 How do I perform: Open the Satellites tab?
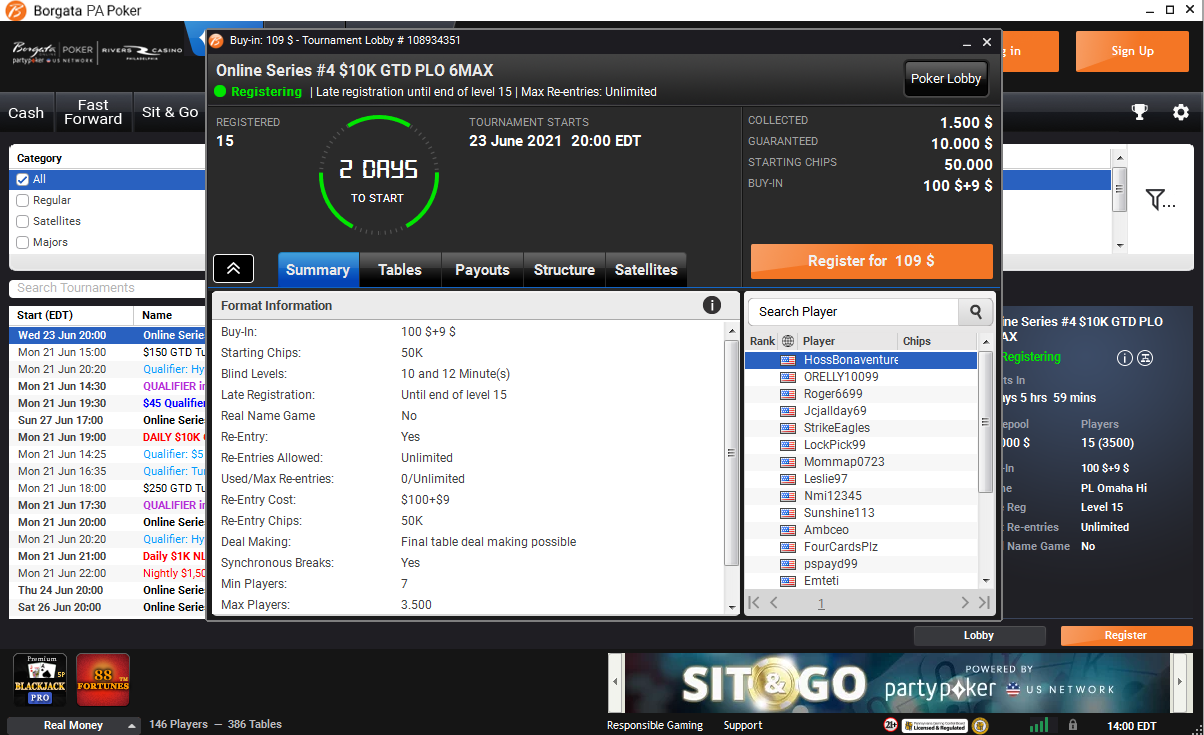coord(646,270)
